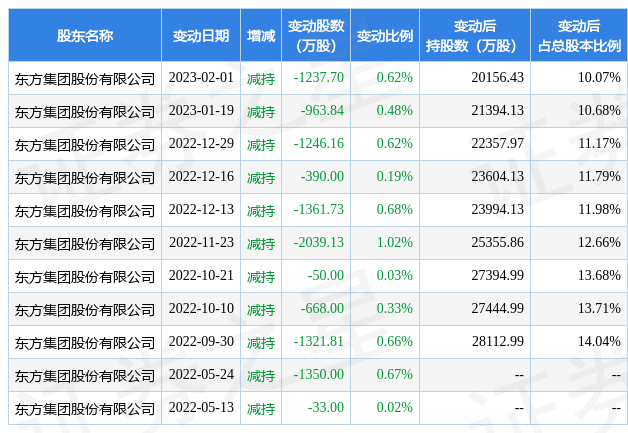
Task: Click the change ratio 1.02%
Action: [x=395, y=242]
